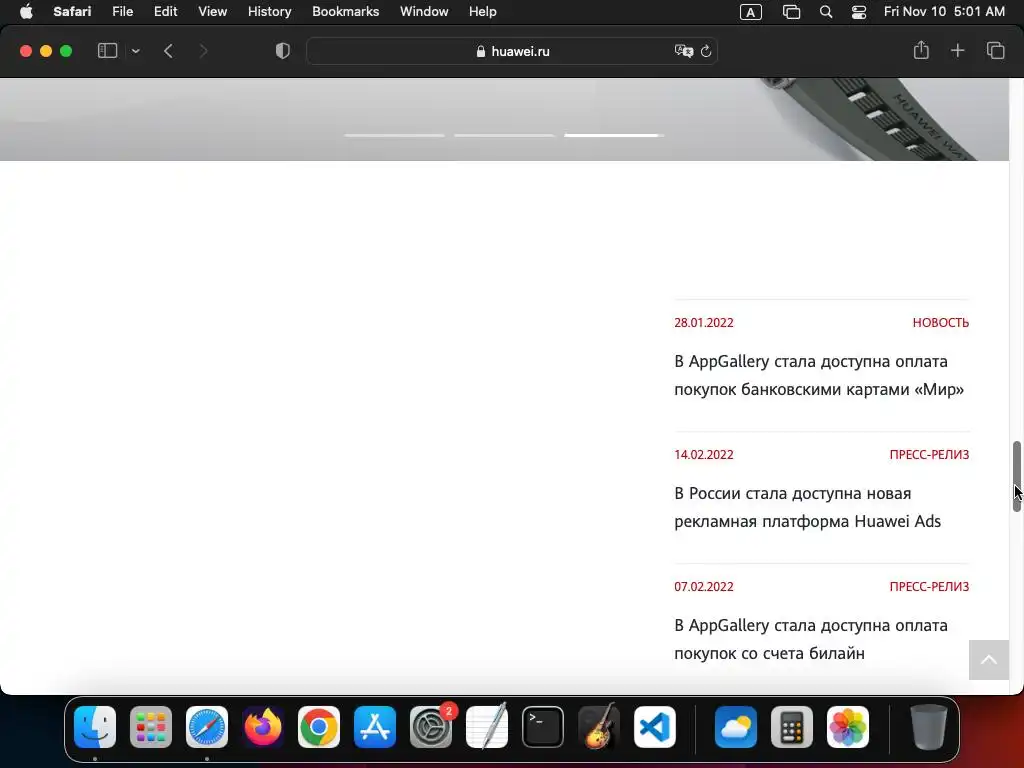Open the privacy report shield icon
Screen dimensions: 1024x768
(283, 51)
